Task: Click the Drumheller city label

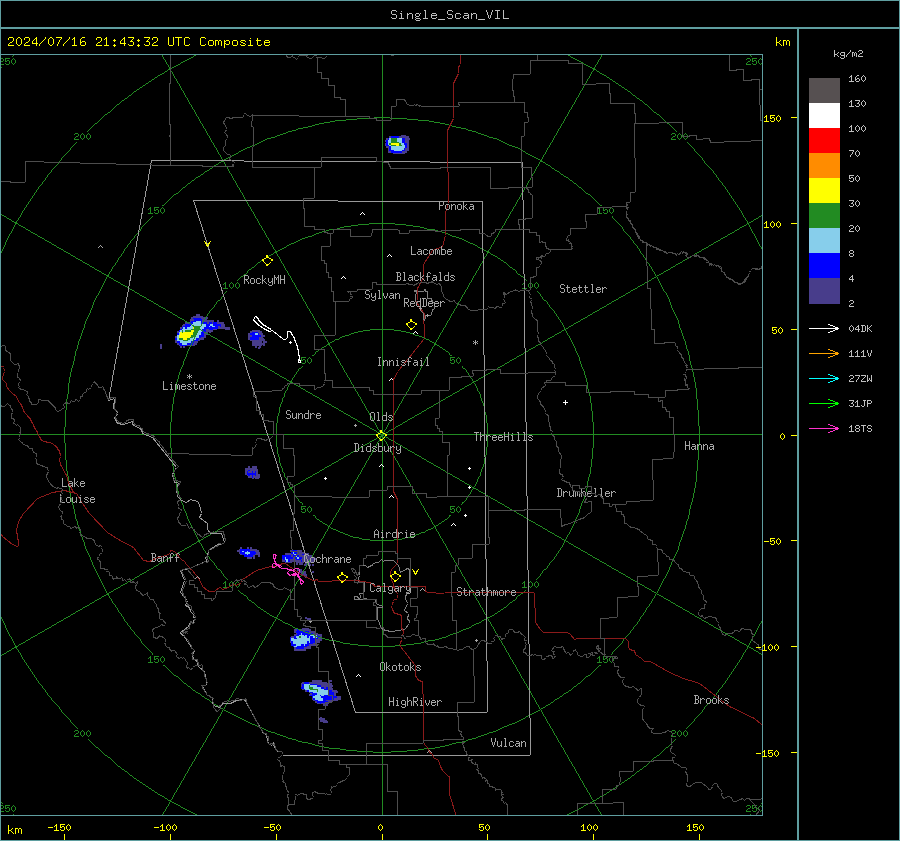Action: coord(586,493)
